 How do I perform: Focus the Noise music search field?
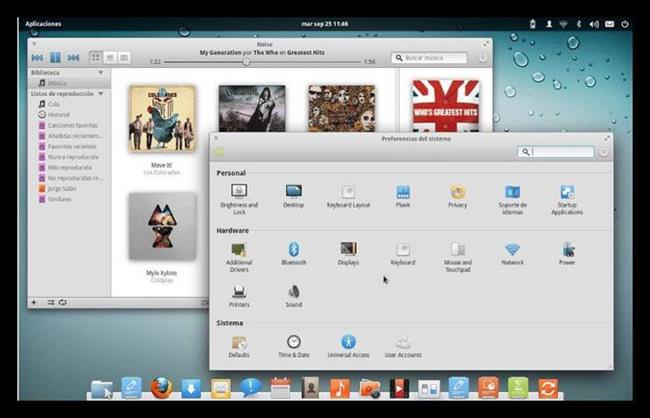[x=429, y=58]
